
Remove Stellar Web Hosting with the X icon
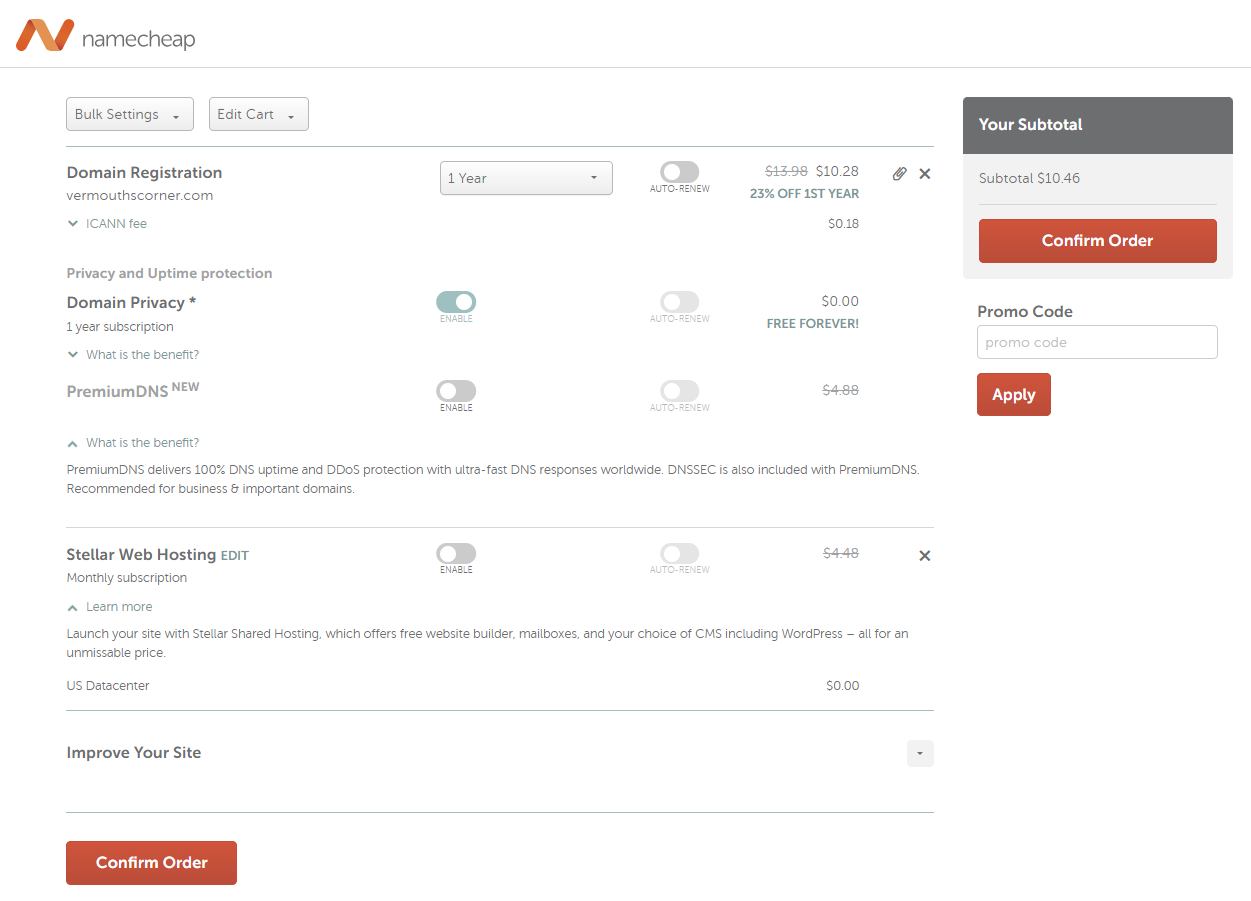pos(925,556)
